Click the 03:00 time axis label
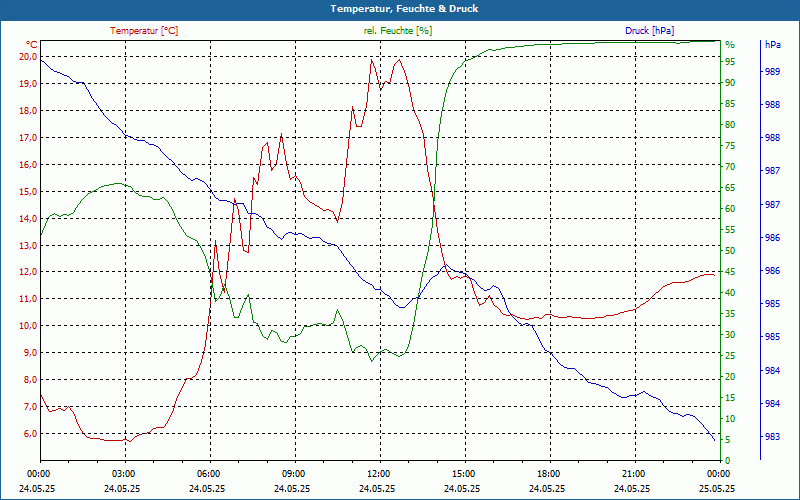The width and height of the screenshot is (800, 500). click(122, 474)
